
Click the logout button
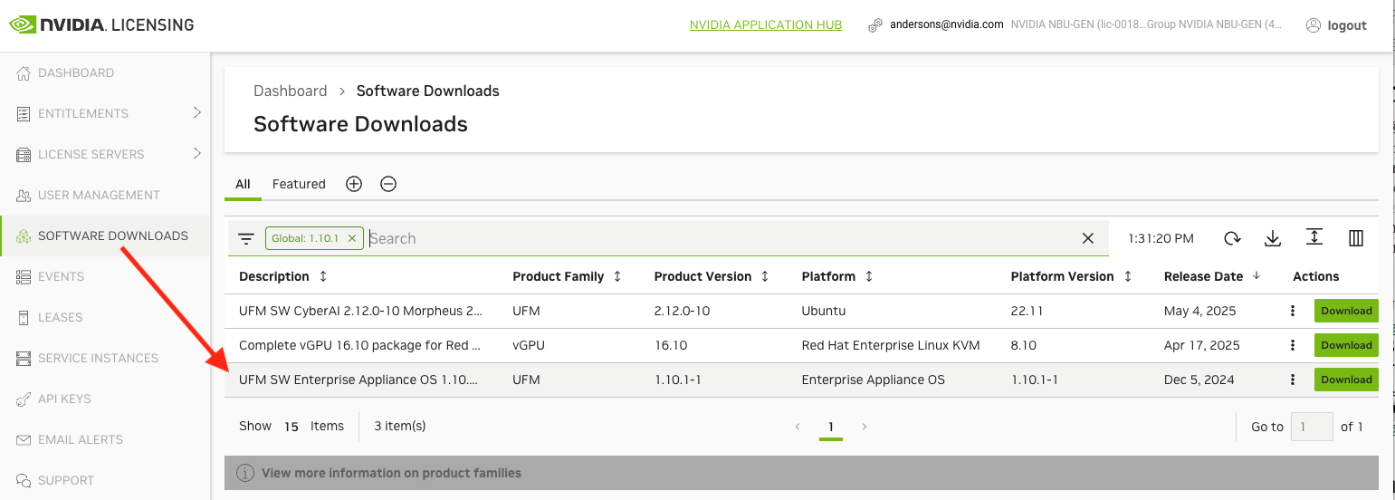pyautogui.click(x=1336, y=26)
